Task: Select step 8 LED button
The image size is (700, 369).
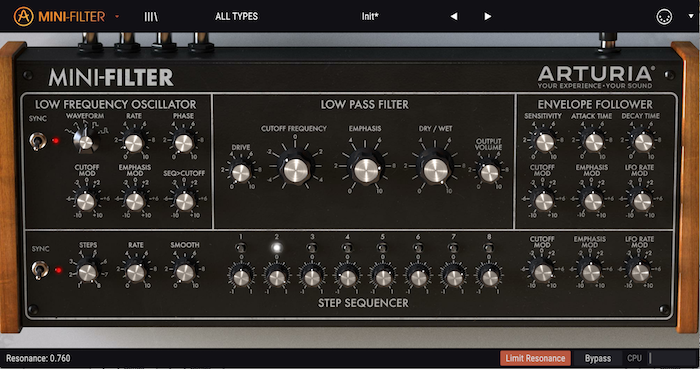Action: pyautogui.click(x=488, y=247)
